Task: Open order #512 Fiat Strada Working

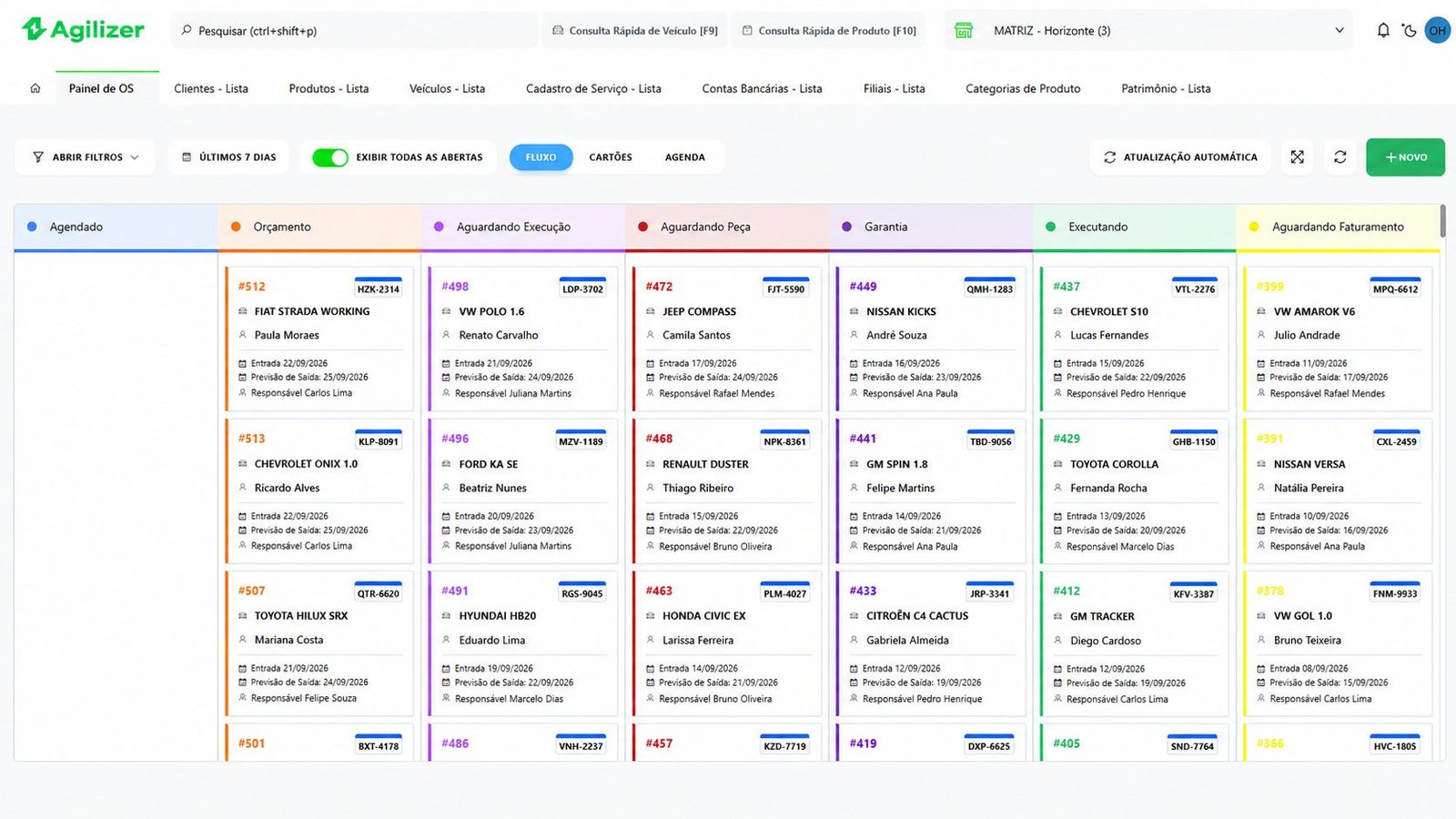Action: point(319,339)
